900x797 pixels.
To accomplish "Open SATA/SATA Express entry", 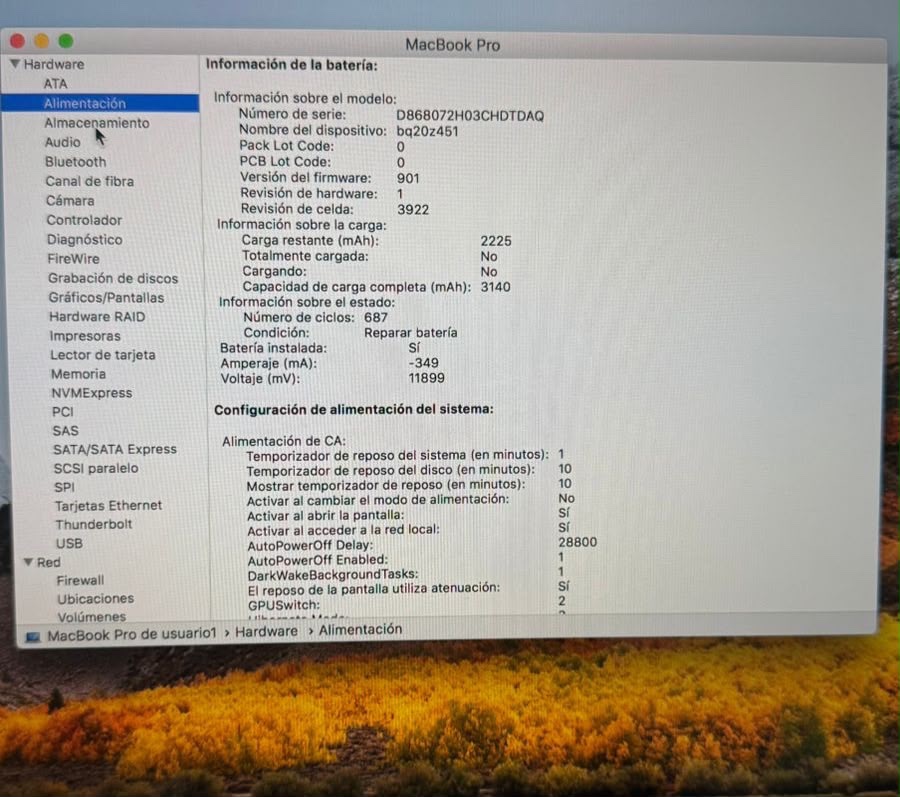I will (x=115, y=449).
